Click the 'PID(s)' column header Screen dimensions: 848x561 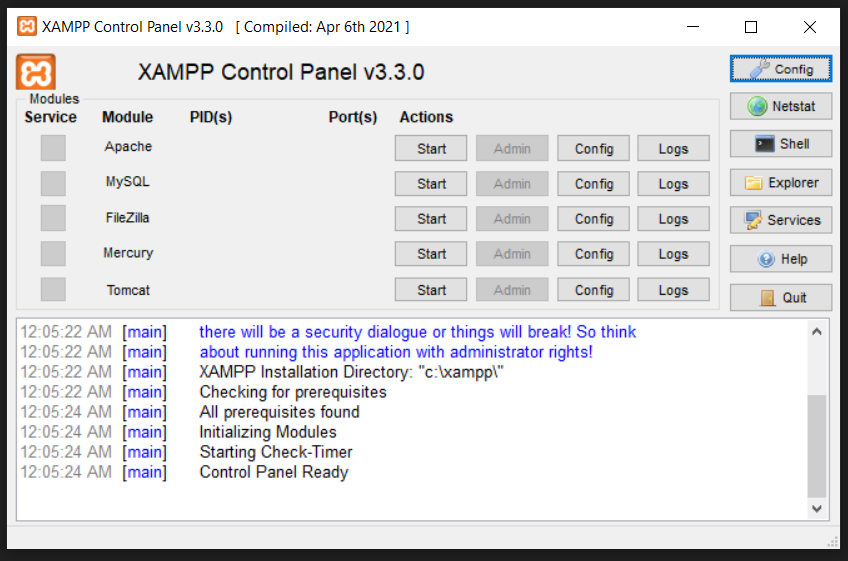tap(210, 117)
